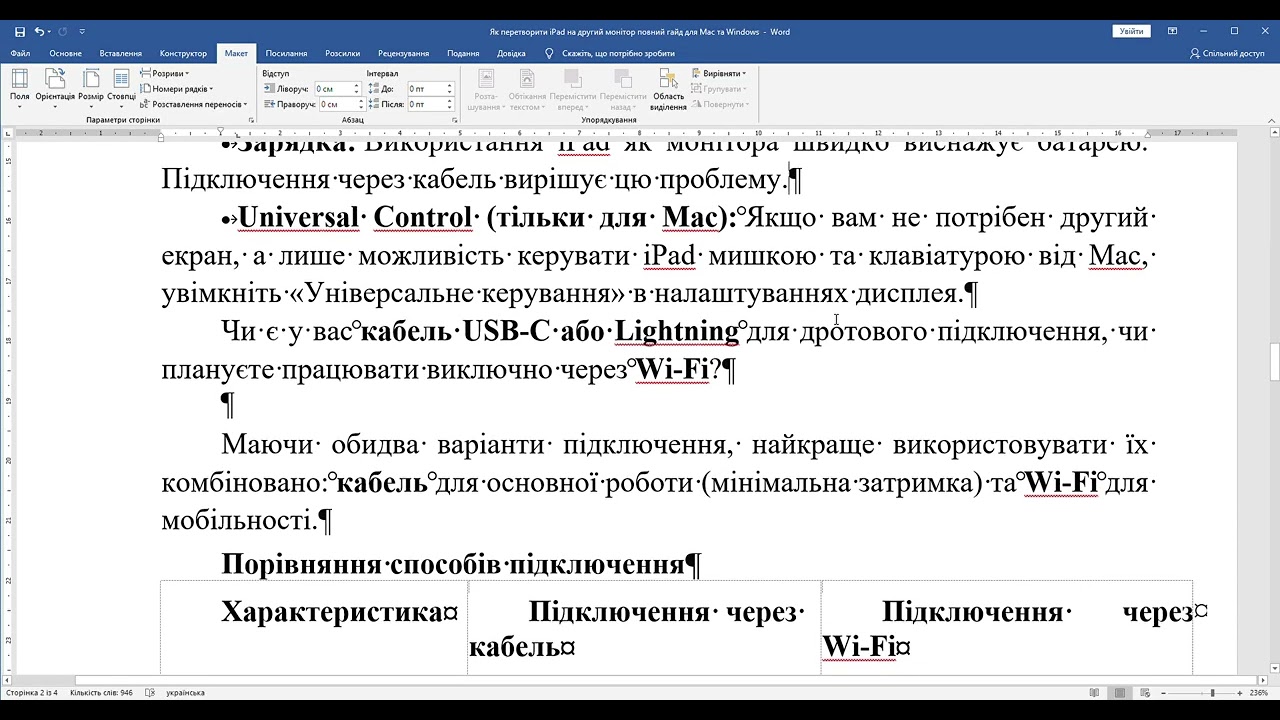Image resolution: width=1280 pixels, height=720 pixels.
Task: Switch to Web Layout view
Action: click(1144, 692)
